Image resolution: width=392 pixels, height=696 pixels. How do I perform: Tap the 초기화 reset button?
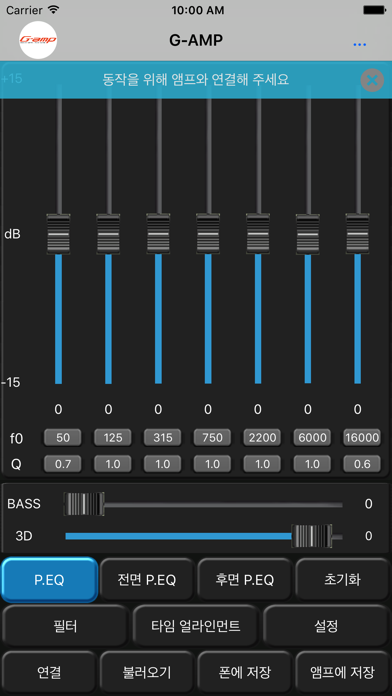tap(342, 580)
